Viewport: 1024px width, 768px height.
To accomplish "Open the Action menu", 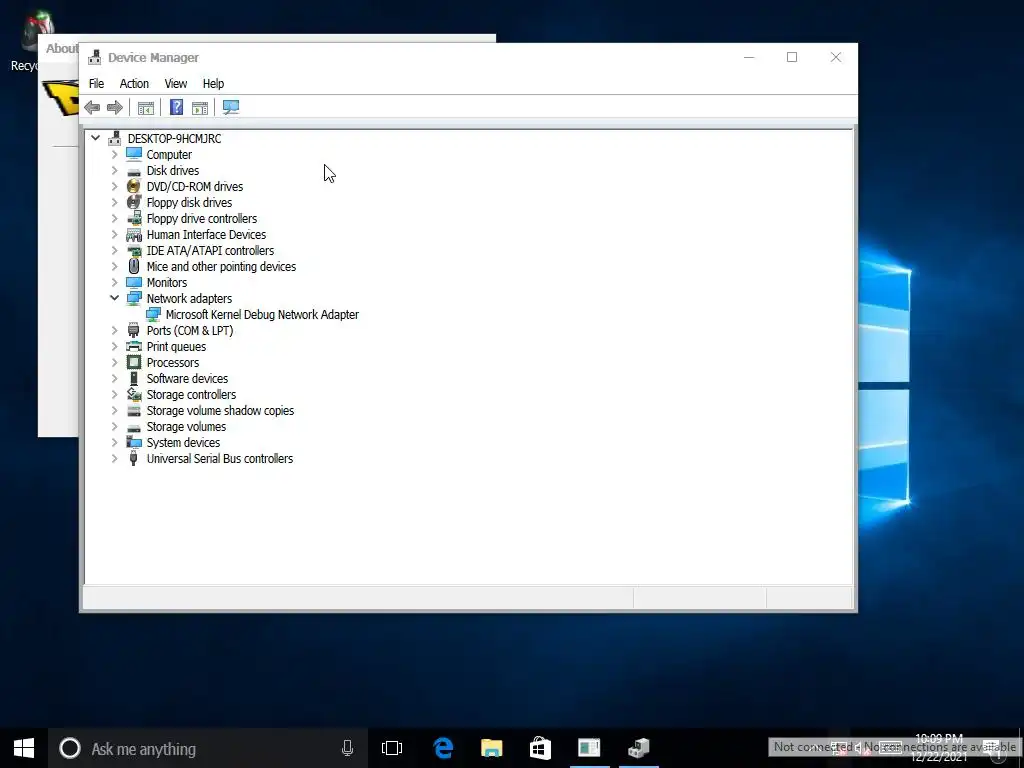I will pyautogui.click(x=134, y=84).
